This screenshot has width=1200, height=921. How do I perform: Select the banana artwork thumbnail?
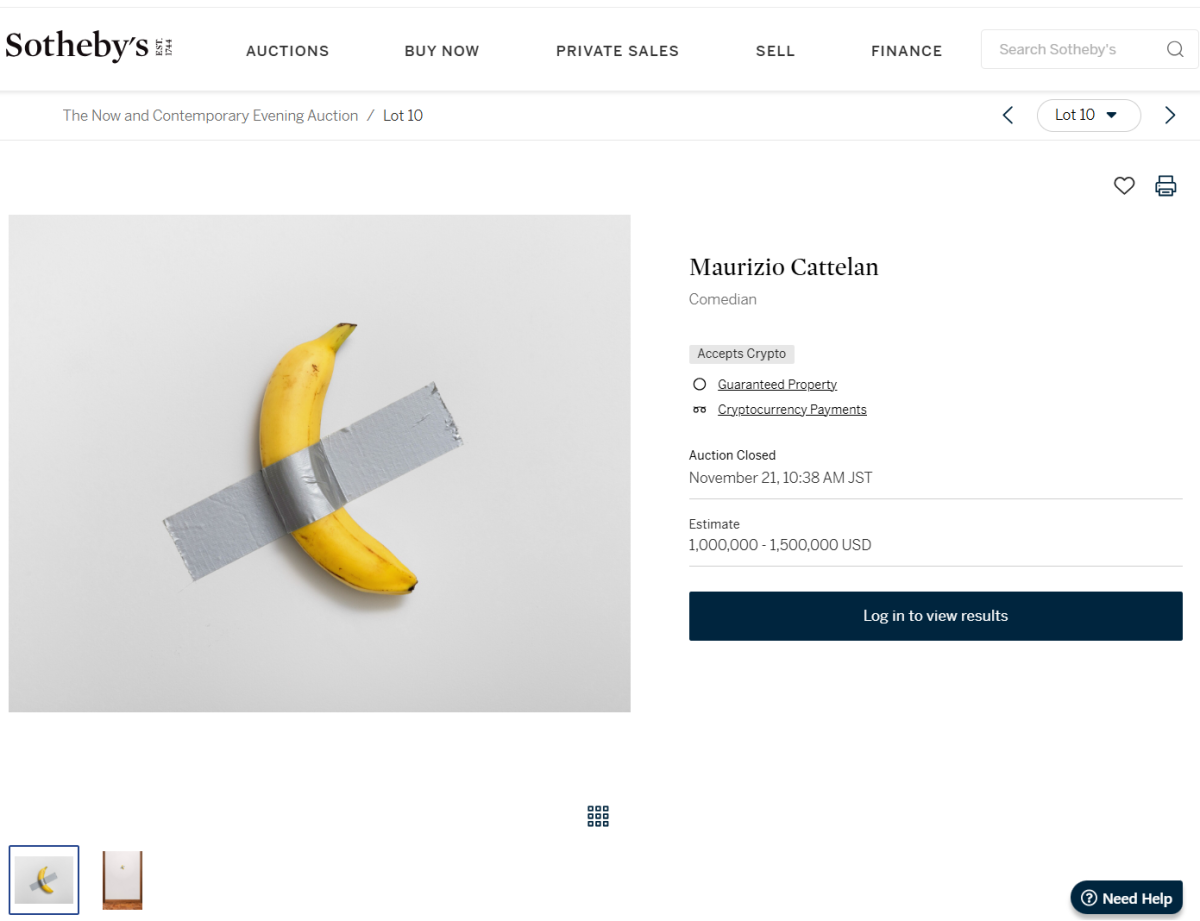point(43,879)
